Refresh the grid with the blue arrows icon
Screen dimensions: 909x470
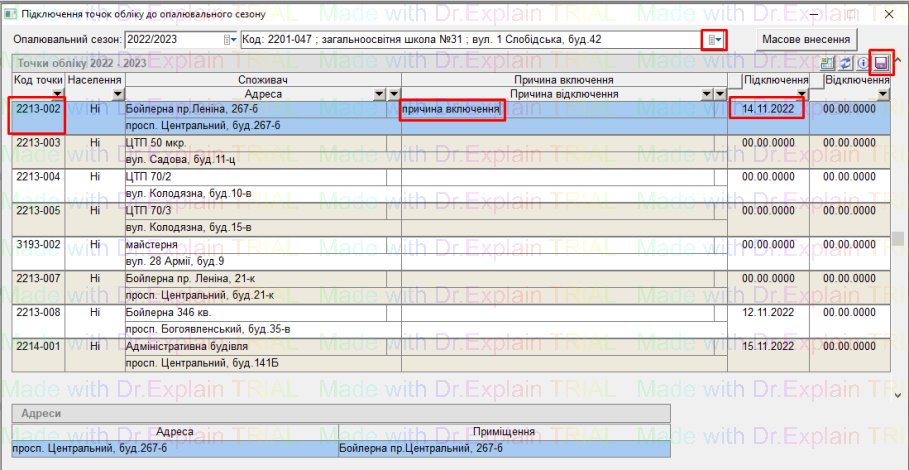point(845,62)
